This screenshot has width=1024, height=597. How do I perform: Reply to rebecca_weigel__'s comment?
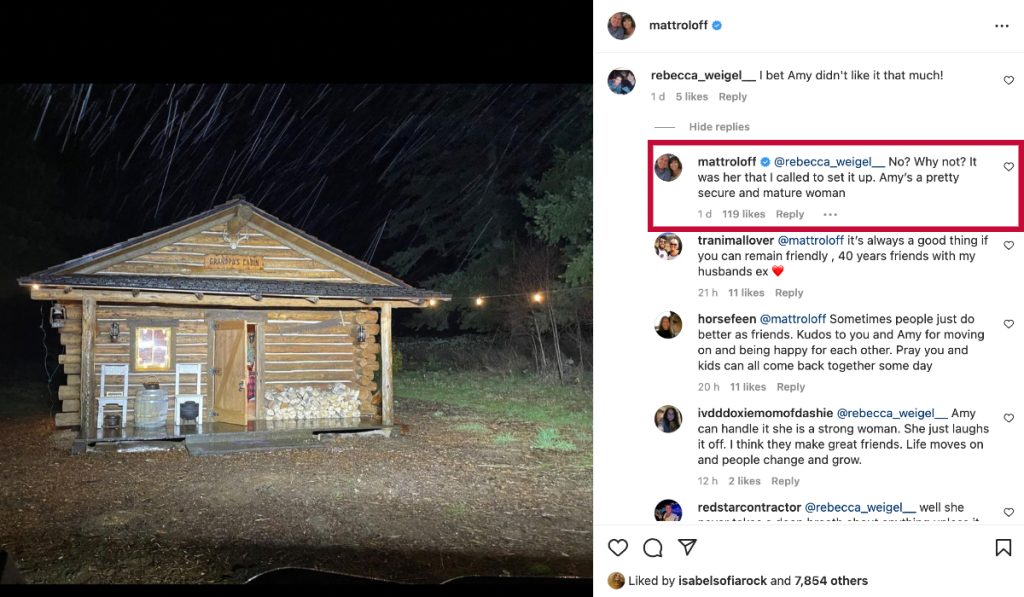click(732, 97)
